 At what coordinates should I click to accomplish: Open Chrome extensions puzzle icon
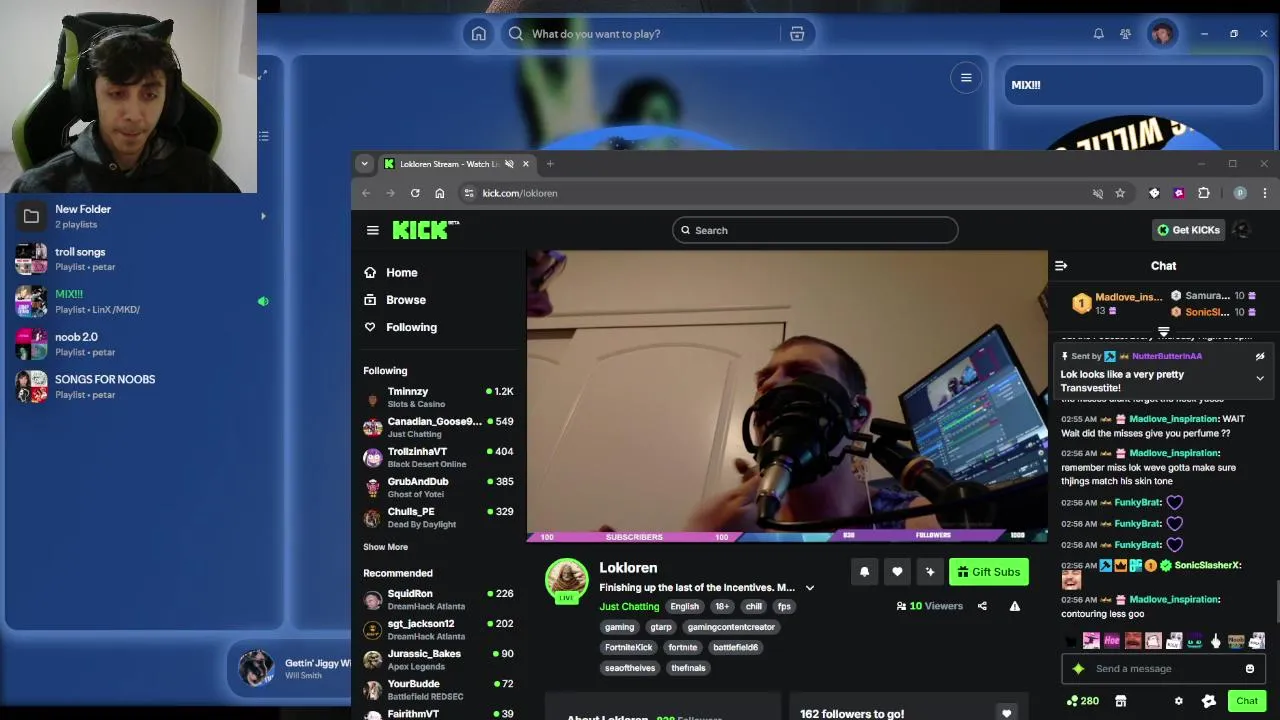1204,193
